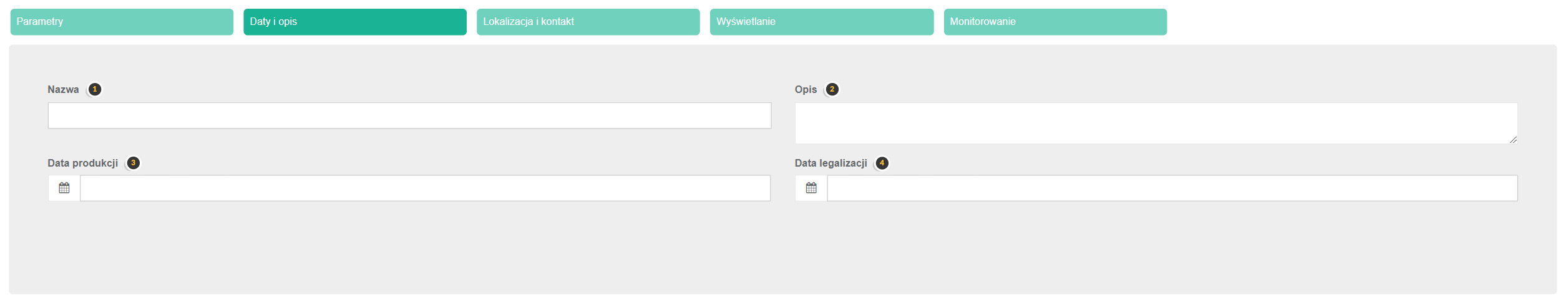Viewport: 1568px width, 302px height.
Task: Select the Daty i opis tab
Action: [354, 22]
